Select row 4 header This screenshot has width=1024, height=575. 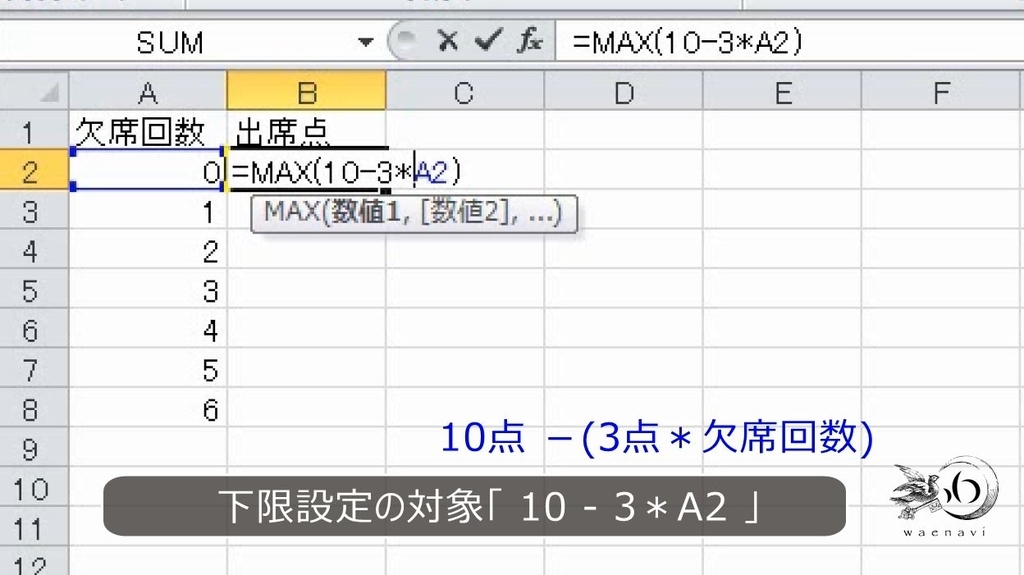pyautogui.click(x=34, y=250)
